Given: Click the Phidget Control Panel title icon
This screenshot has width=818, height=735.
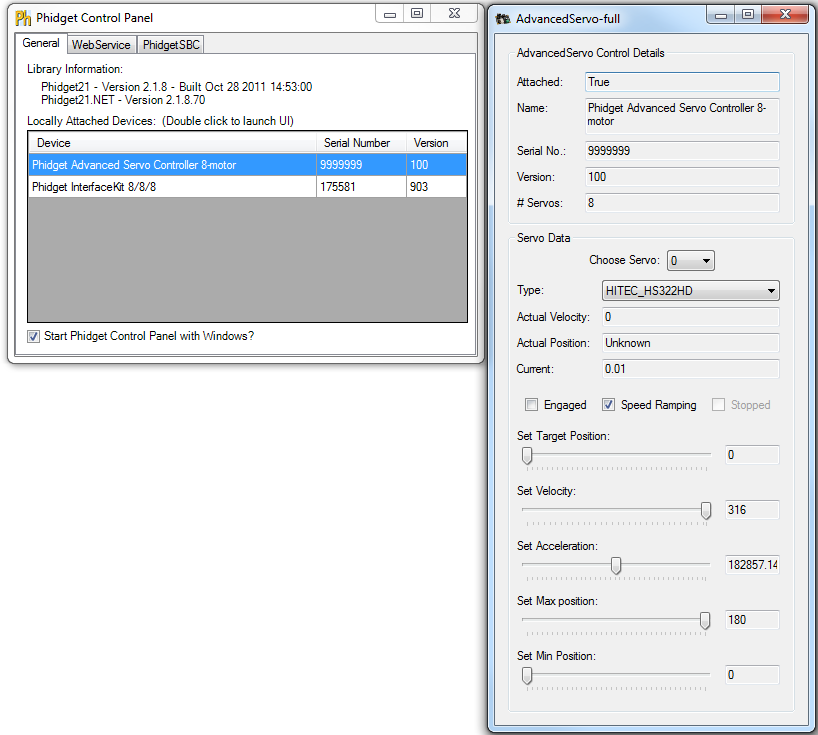Looking at the screenshot, I should (x=23, y=18).
